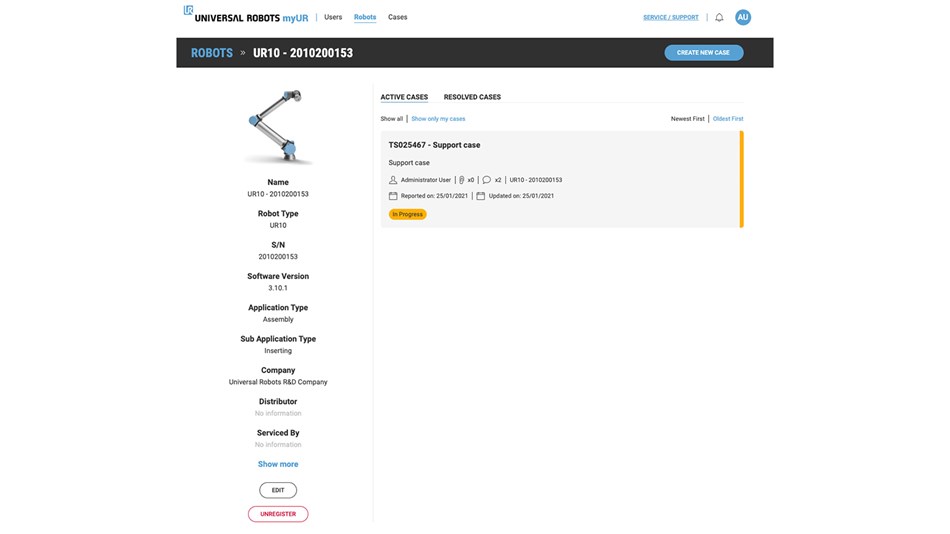
Task: Click the calendar icon beside Updated on
Action: pyautogui.click(x=480, y=196)
